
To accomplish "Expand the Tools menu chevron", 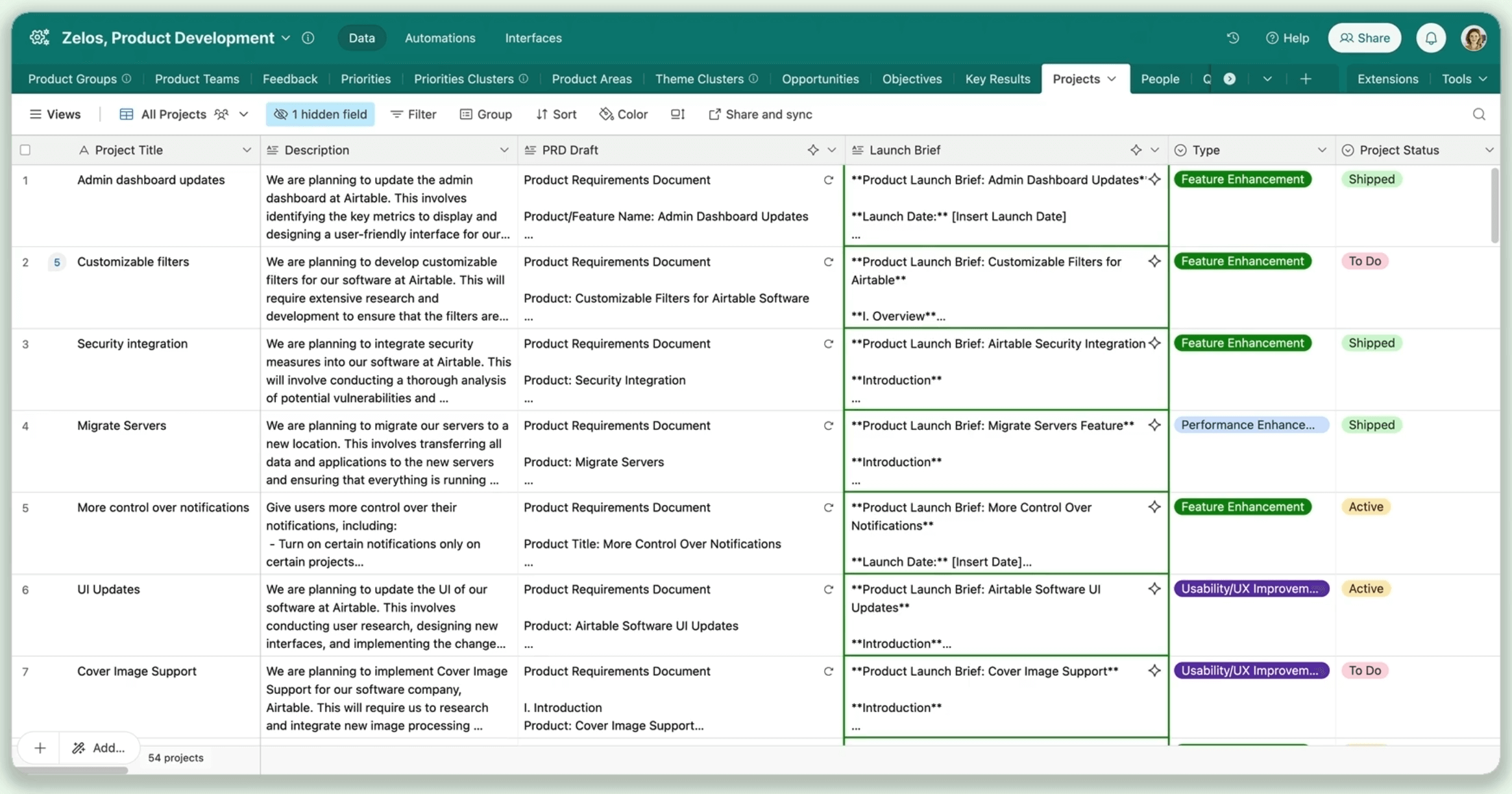I will [x=1483, y=79].
